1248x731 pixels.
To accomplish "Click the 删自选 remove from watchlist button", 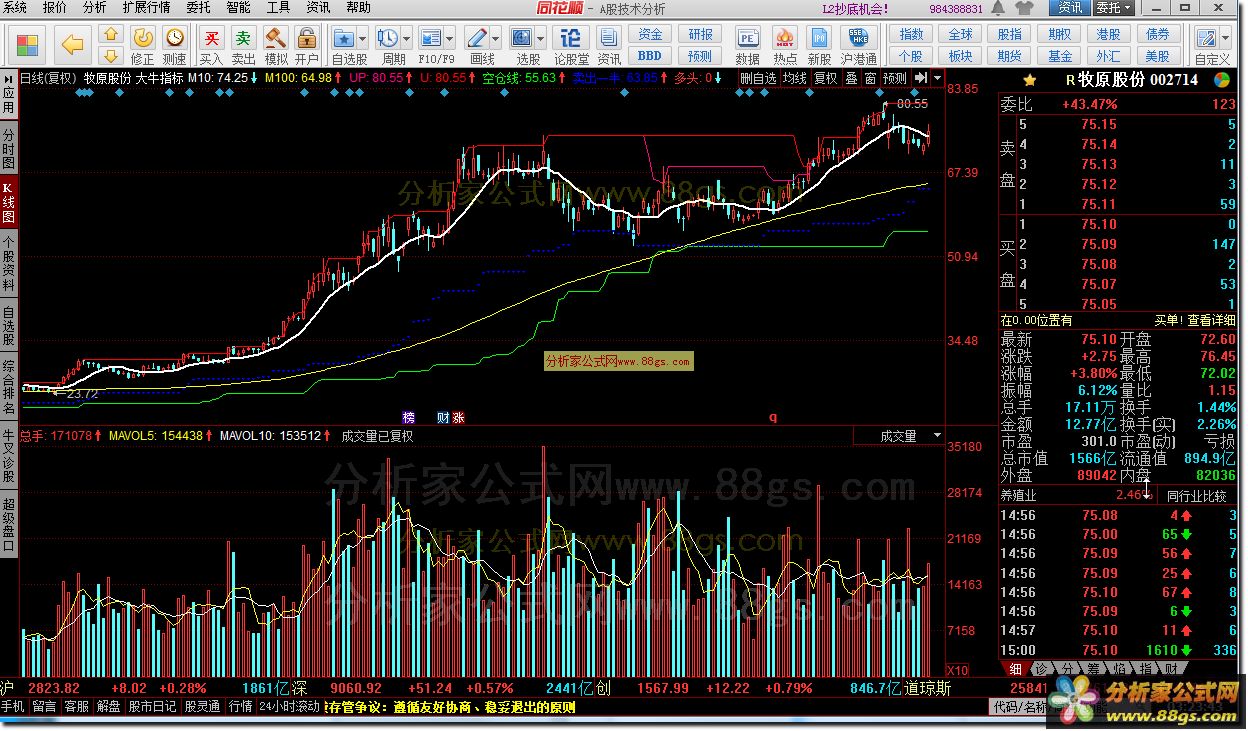I will click(x=758, y=78).
